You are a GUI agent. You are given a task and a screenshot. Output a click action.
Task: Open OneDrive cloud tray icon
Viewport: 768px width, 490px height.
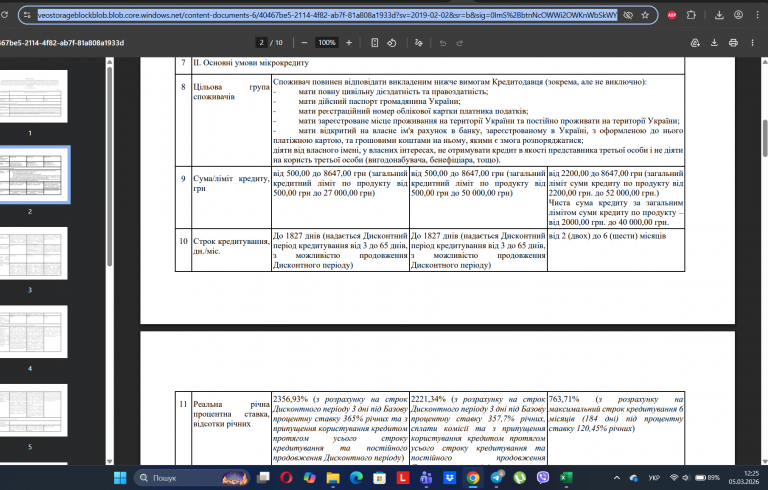coord(634,477)
